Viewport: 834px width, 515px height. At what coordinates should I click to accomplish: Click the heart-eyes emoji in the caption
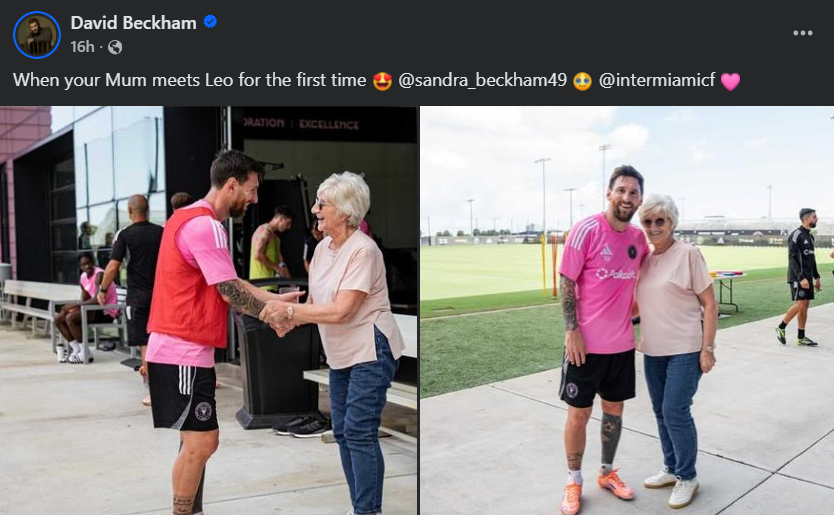(x=382, y=81)
